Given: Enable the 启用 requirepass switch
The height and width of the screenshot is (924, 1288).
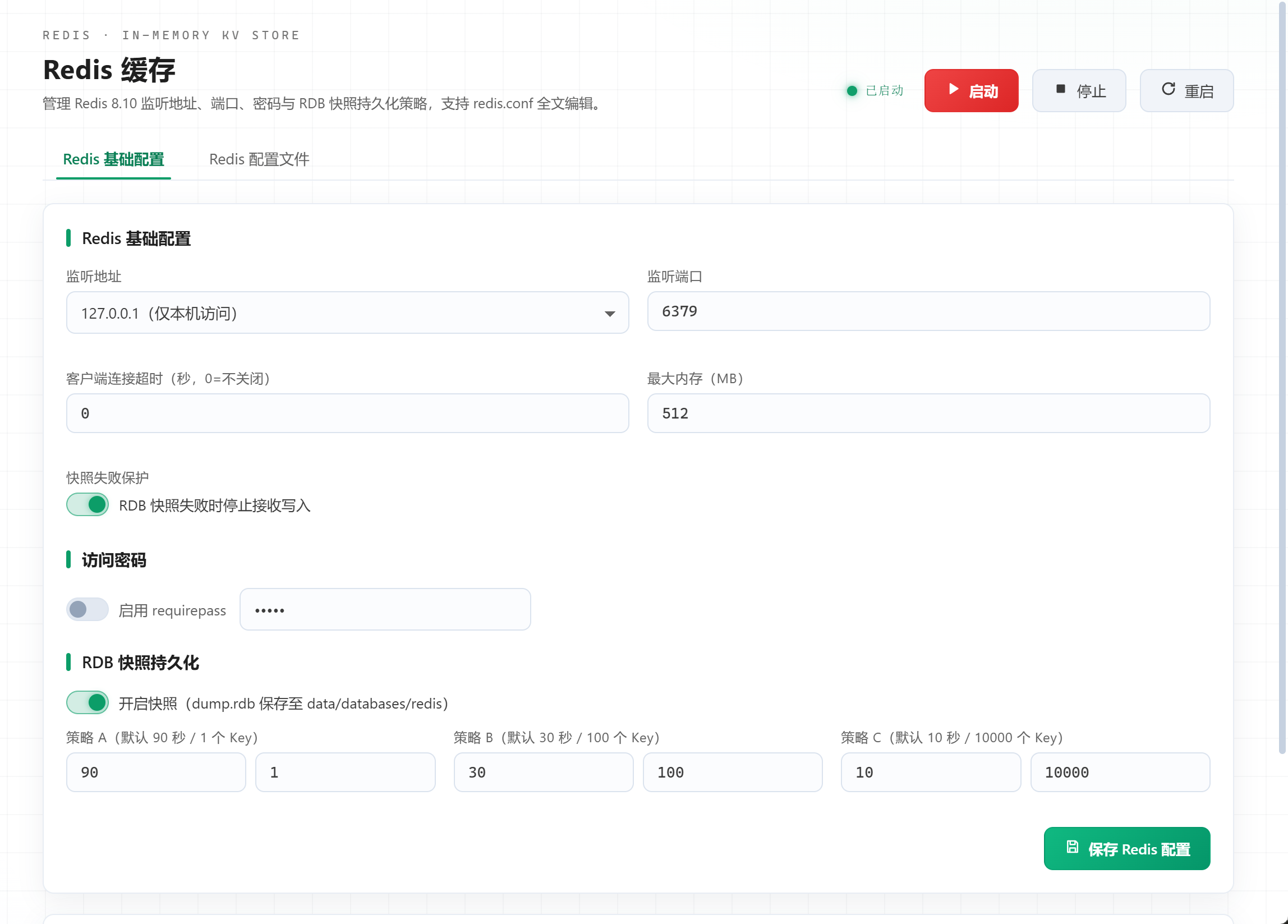Looking at the screenshot, I should pyautogui.click(x=88, y=609).
